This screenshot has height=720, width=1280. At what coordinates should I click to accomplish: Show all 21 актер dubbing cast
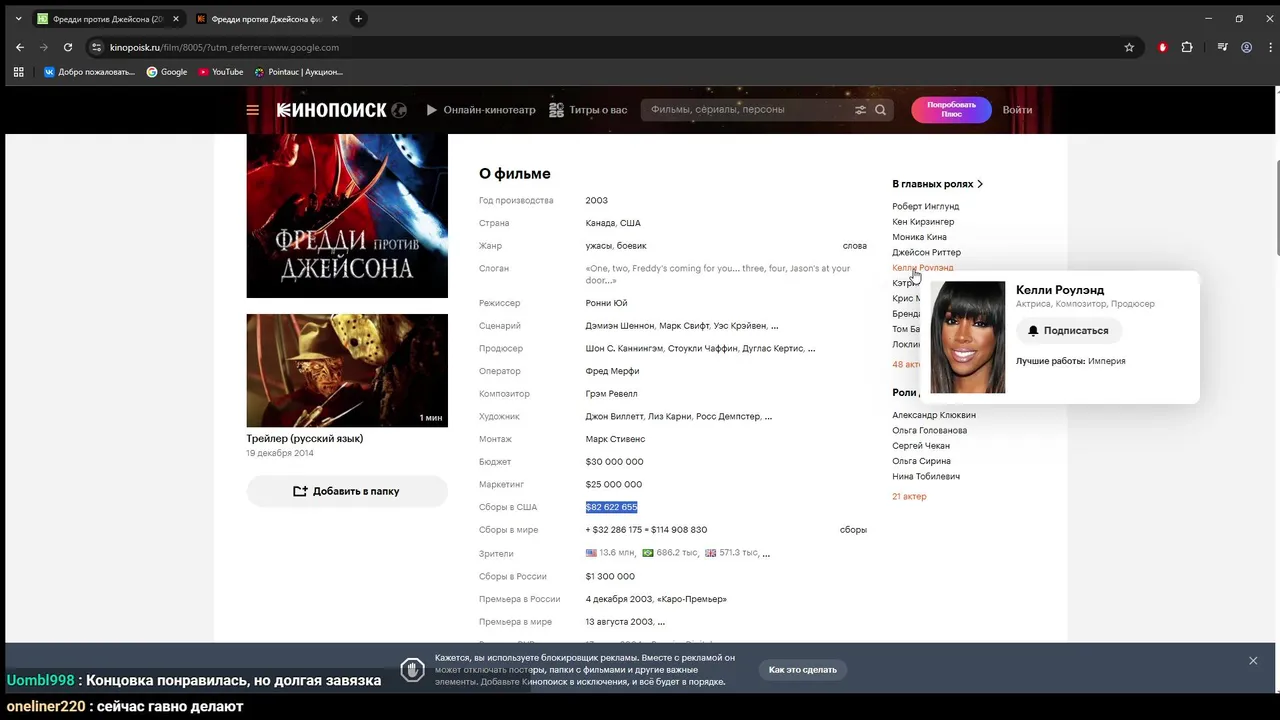tap(909, 496)
